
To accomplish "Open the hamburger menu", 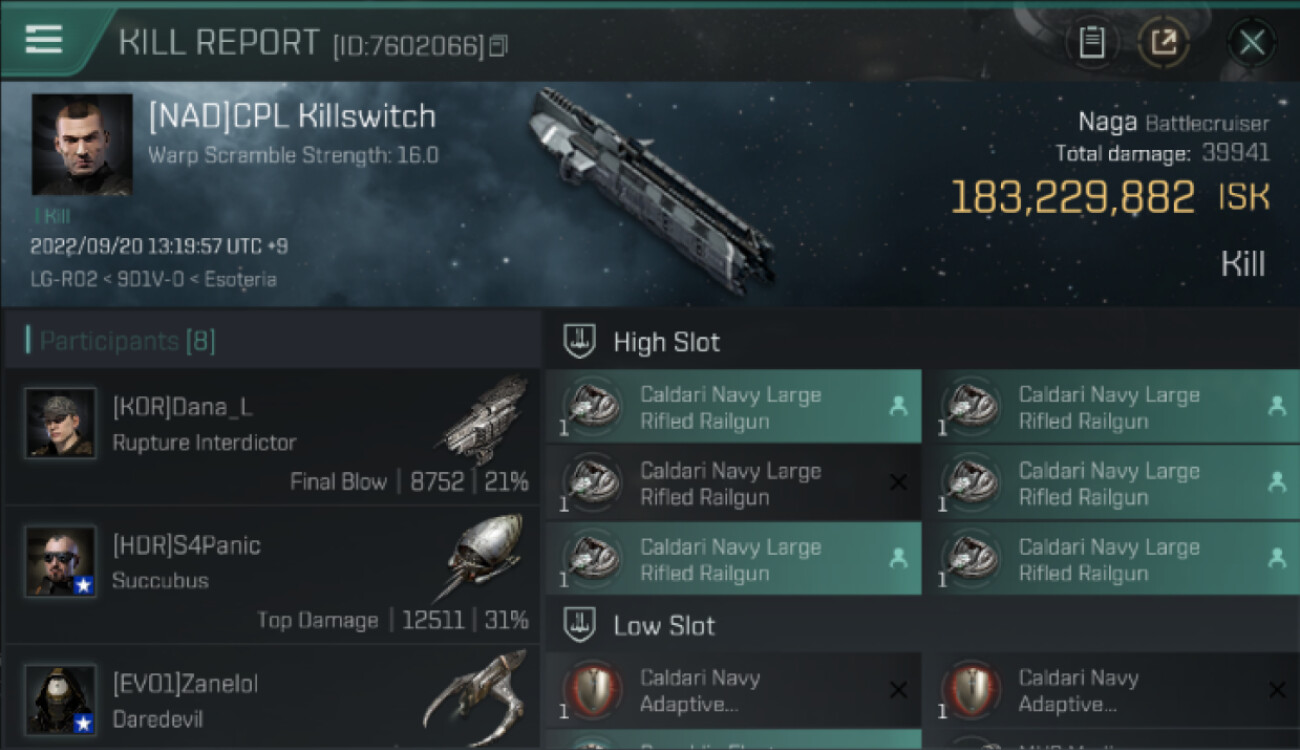I will (44, 39).
